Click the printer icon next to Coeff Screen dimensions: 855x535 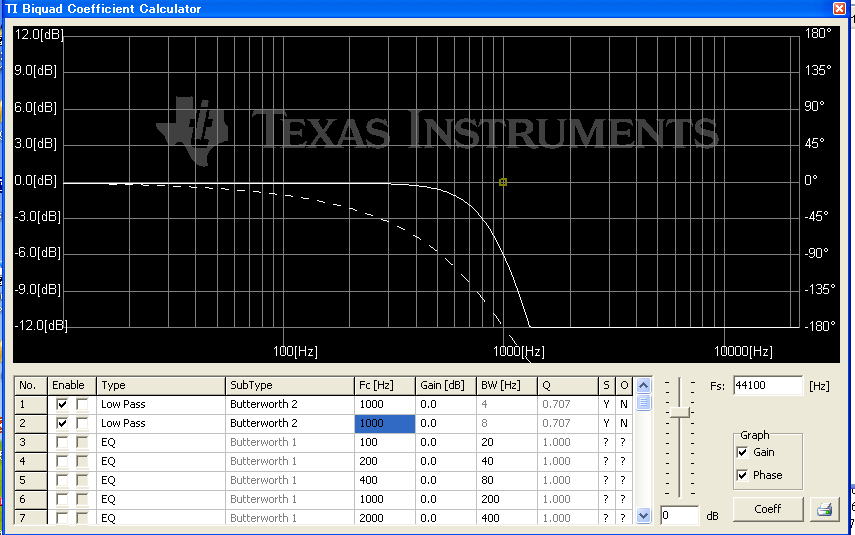point(824,509)
